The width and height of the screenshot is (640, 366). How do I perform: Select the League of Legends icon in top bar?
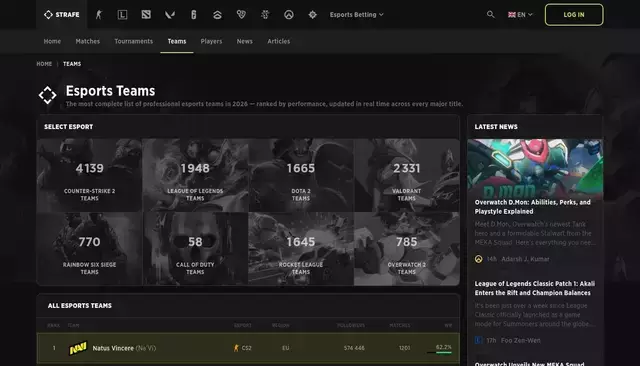tap(122, 15)
